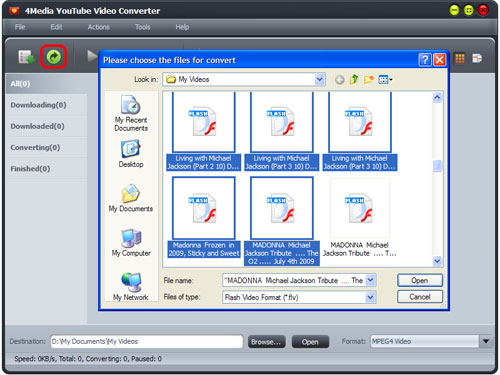Minimize the main window with yellow button

click(454, 11)
